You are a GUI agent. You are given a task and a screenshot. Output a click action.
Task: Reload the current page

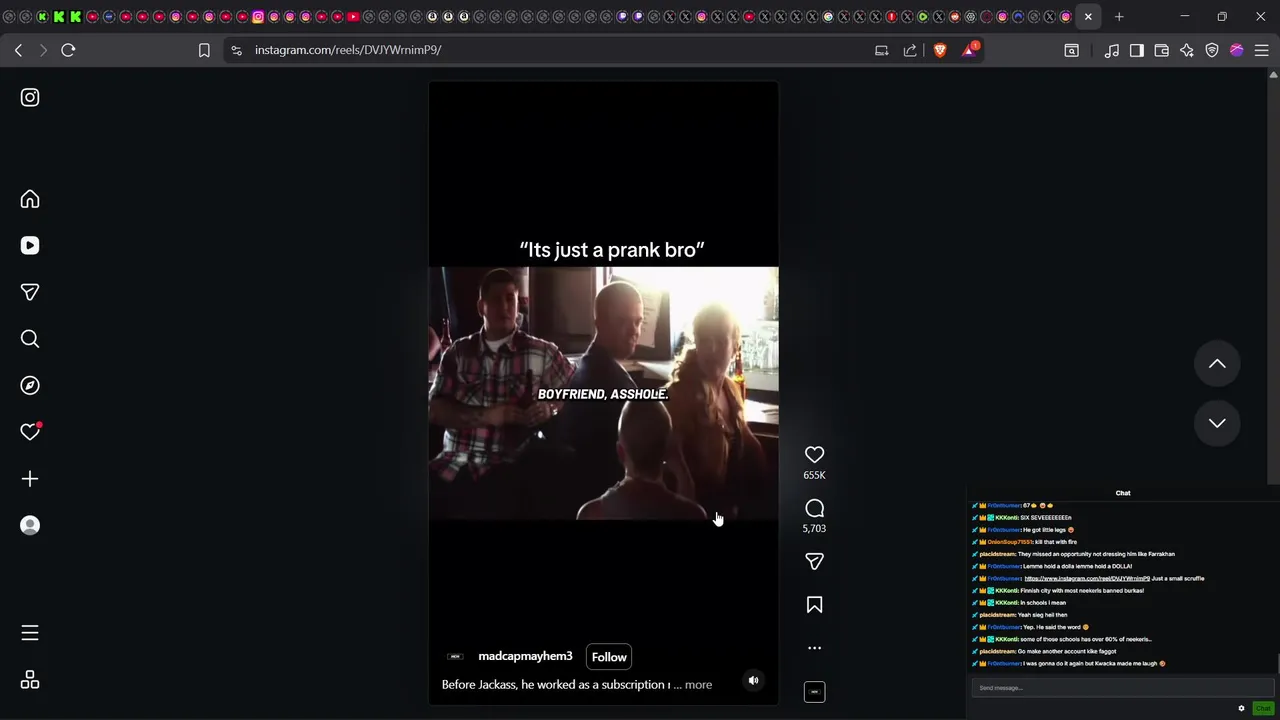click(x=68, y=50)
